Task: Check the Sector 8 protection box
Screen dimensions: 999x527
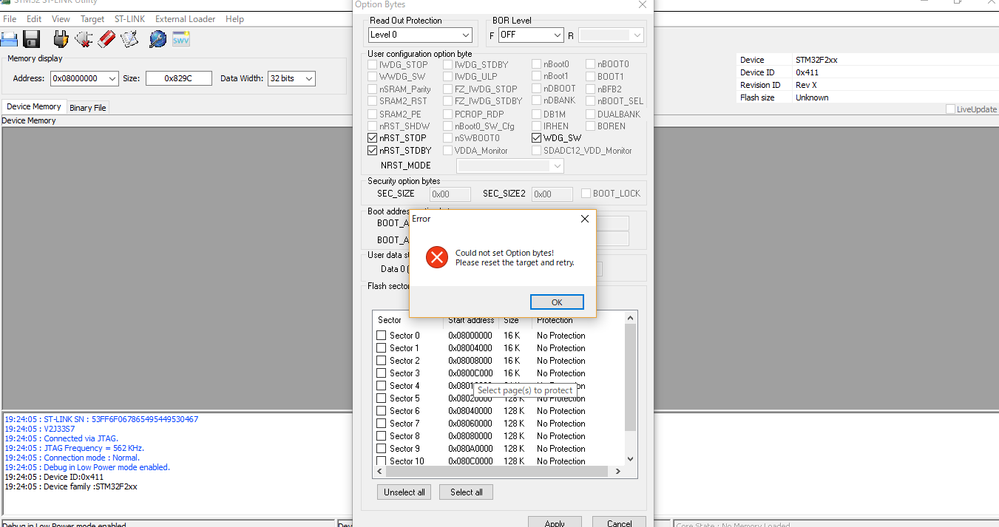Action: click(x=381, y=436)
